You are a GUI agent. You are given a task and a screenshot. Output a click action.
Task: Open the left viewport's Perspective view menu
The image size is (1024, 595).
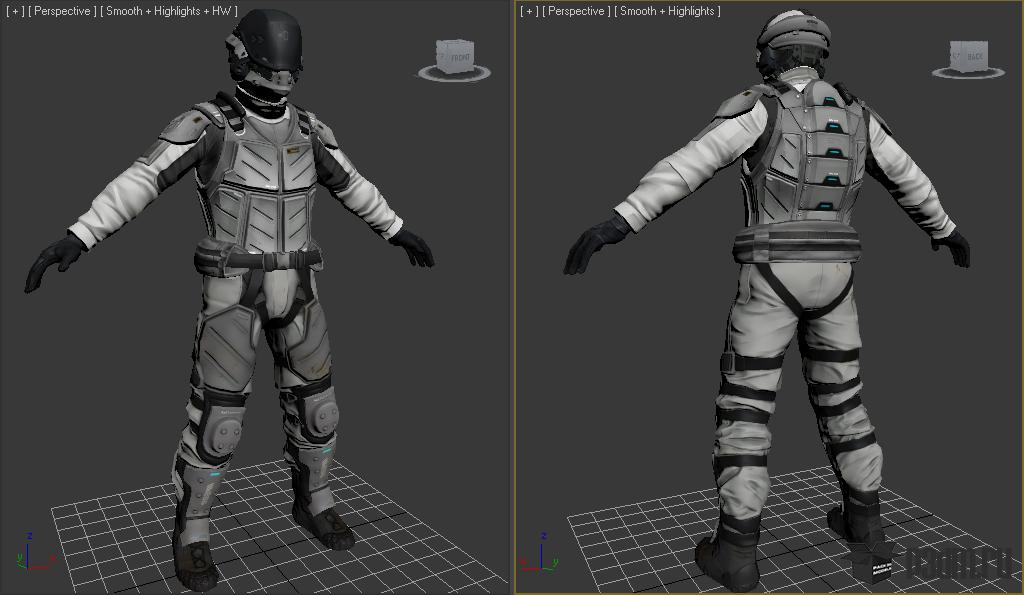(62, 11)
